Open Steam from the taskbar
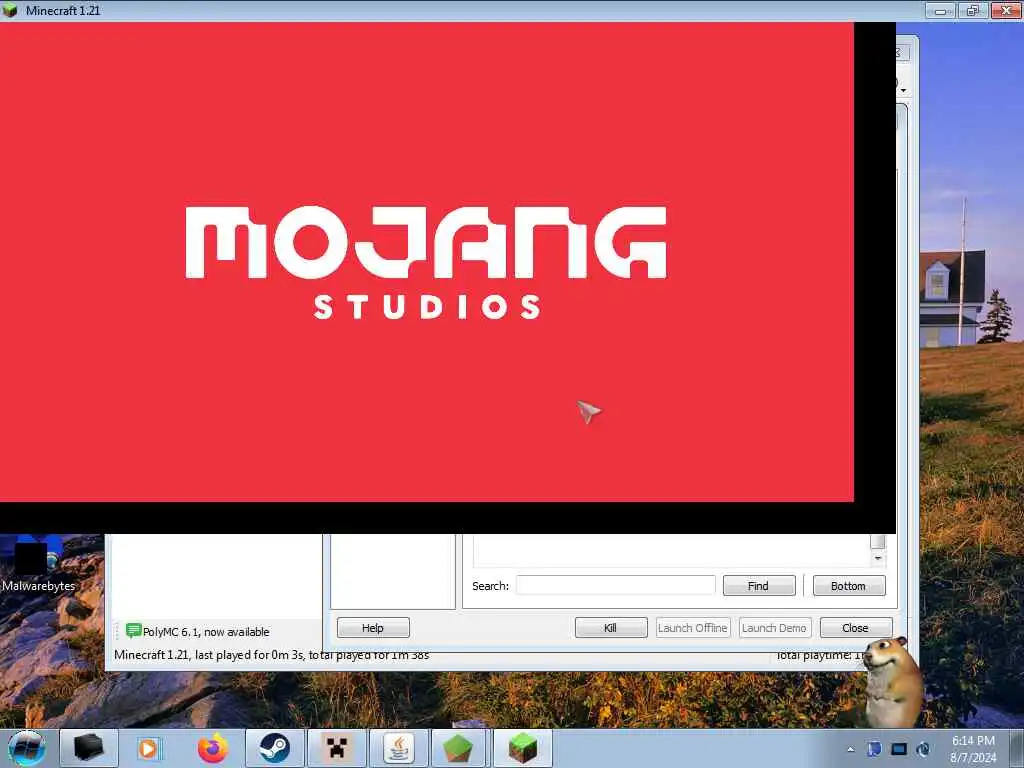The height and width of the screenshot is (768, 1024). click(274, 748)
